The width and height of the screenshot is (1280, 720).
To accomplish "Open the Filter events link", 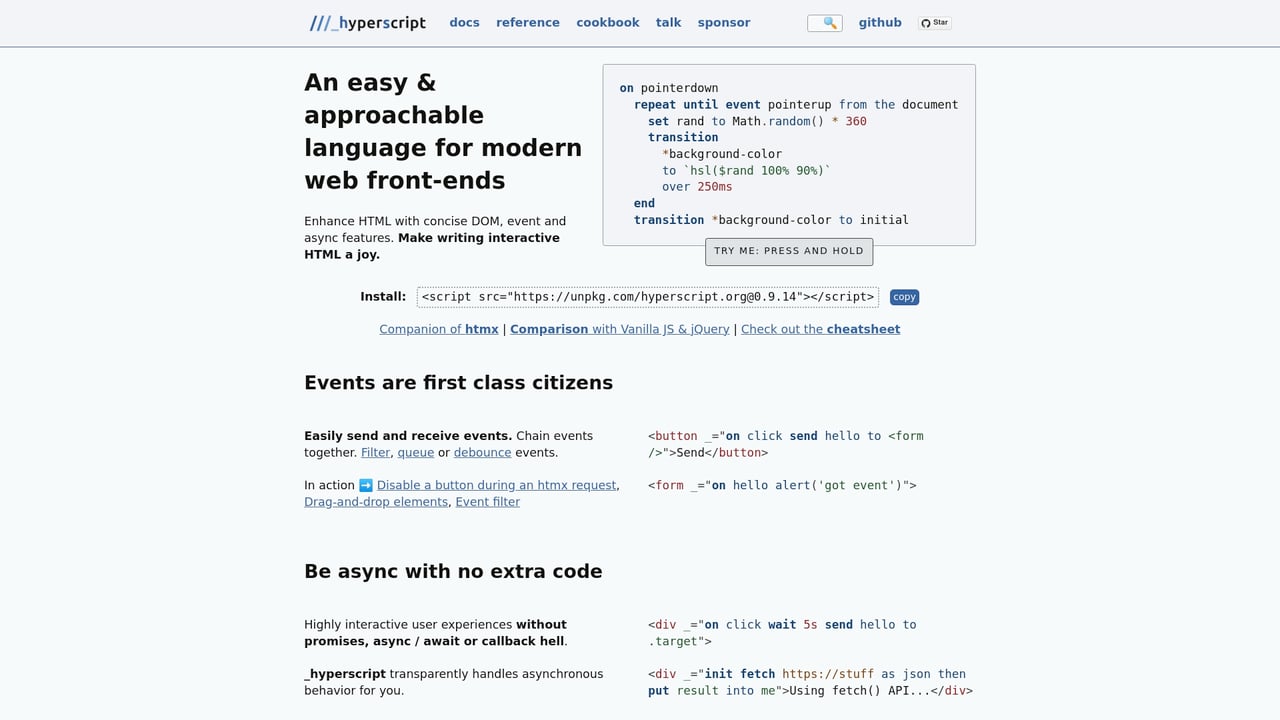I will click(x=375, y=452).
